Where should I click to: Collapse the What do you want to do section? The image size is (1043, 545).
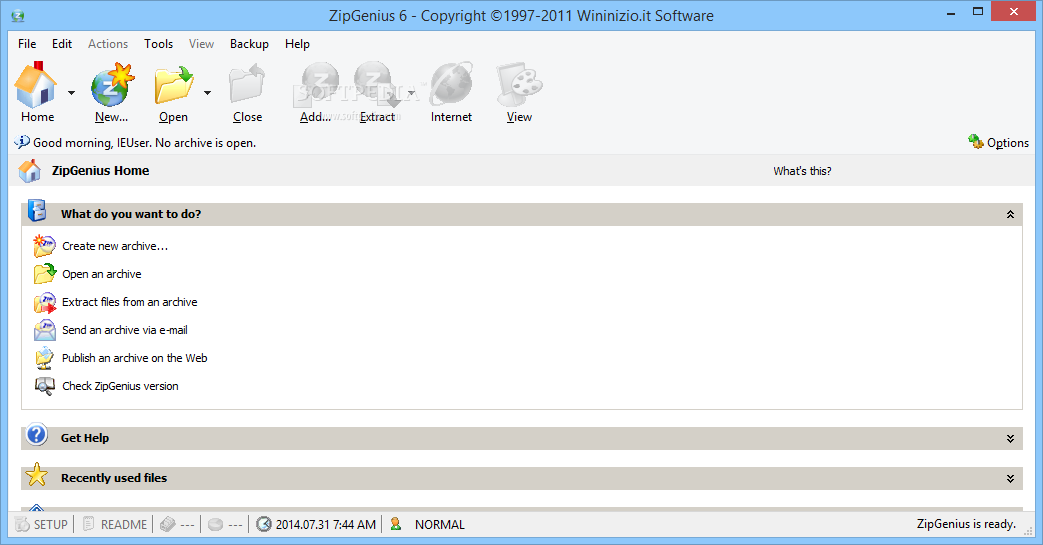1010,214
